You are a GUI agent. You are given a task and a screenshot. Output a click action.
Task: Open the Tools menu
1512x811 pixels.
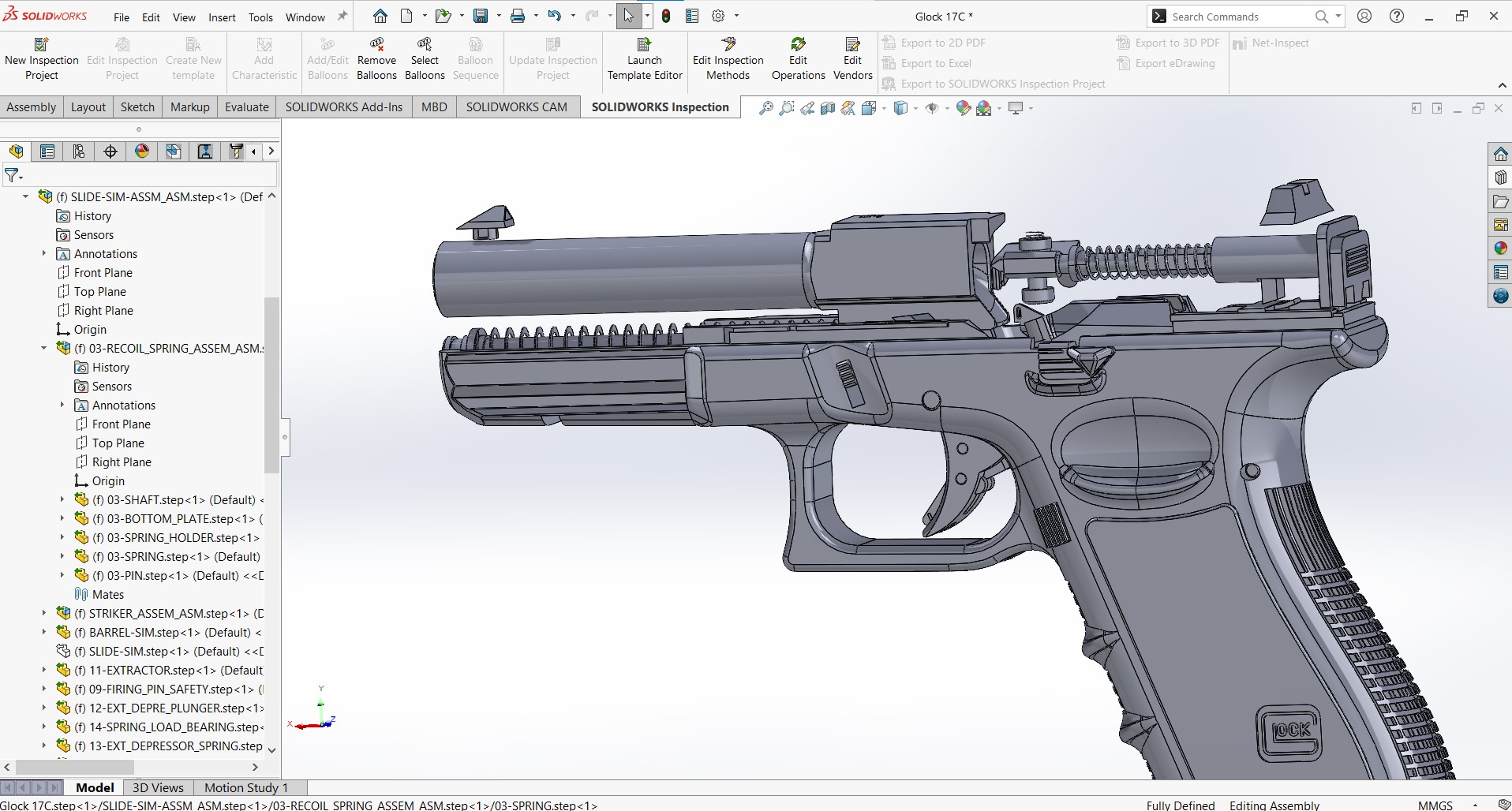260,17
